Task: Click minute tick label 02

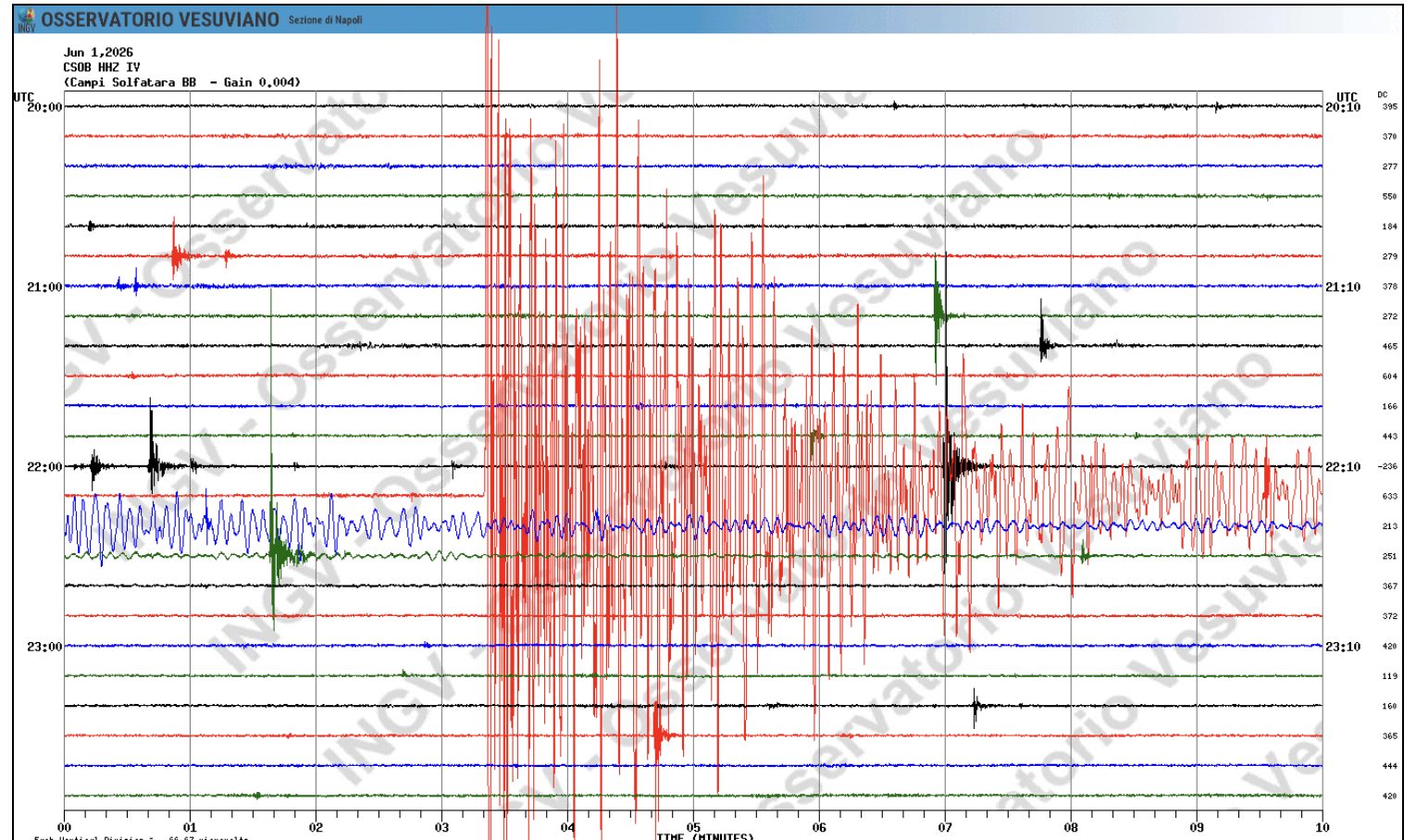Action: pos(316,827)
